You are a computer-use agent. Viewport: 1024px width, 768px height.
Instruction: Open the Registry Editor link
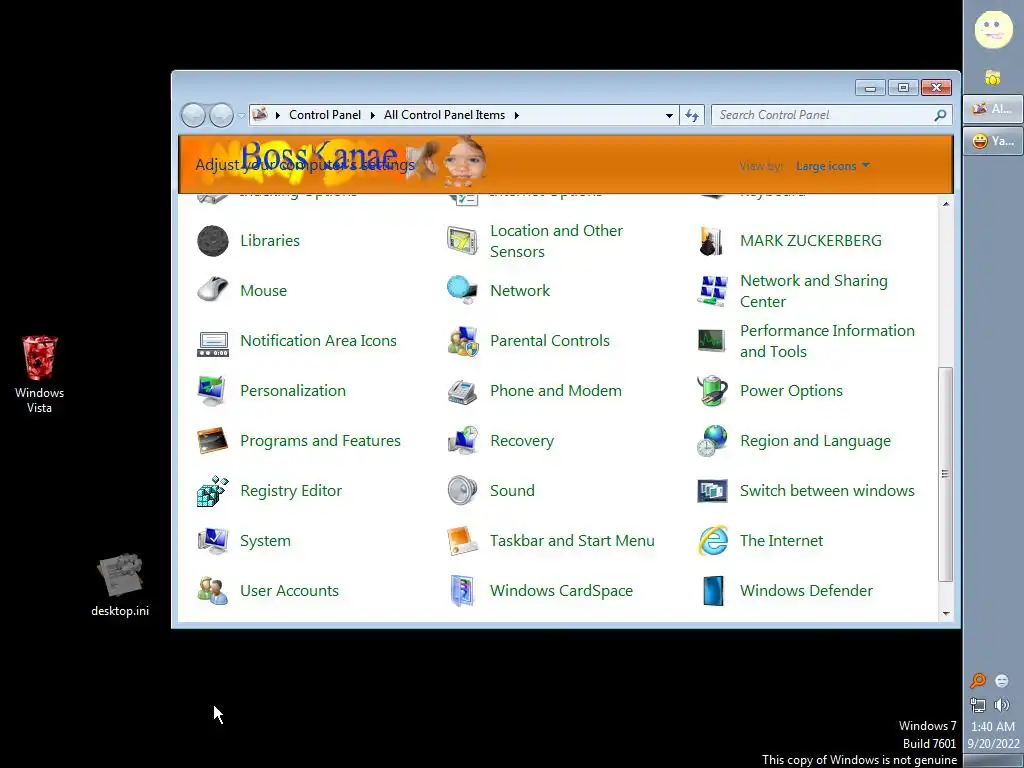coord(291,491)
